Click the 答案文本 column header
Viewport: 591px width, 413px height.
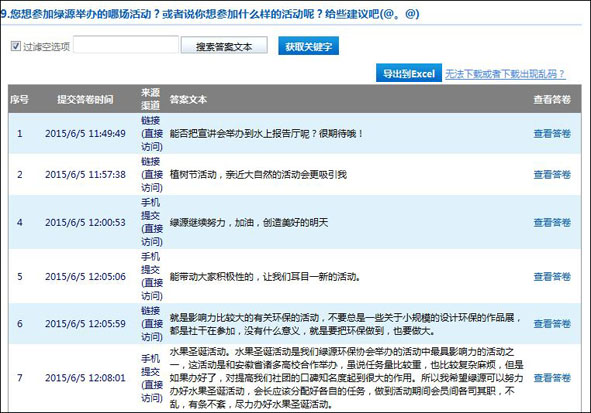tap(188, 99)
